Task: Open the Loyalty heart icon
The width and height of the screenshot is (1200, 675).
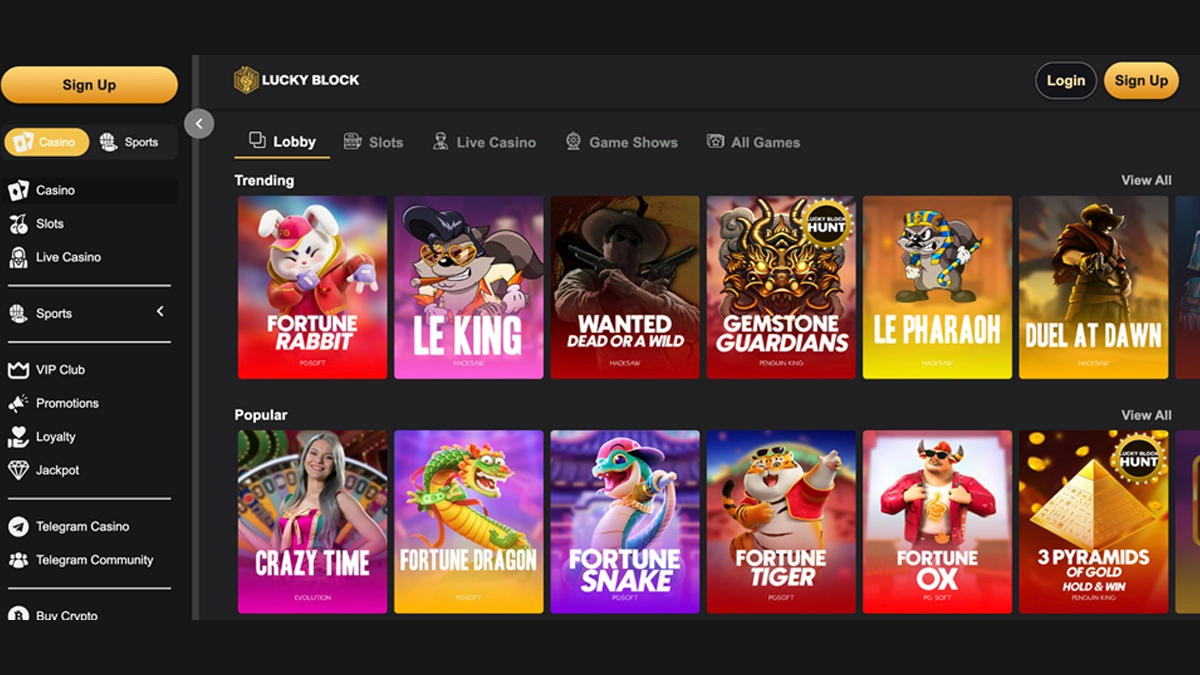Action: click(x=18, y=437)
